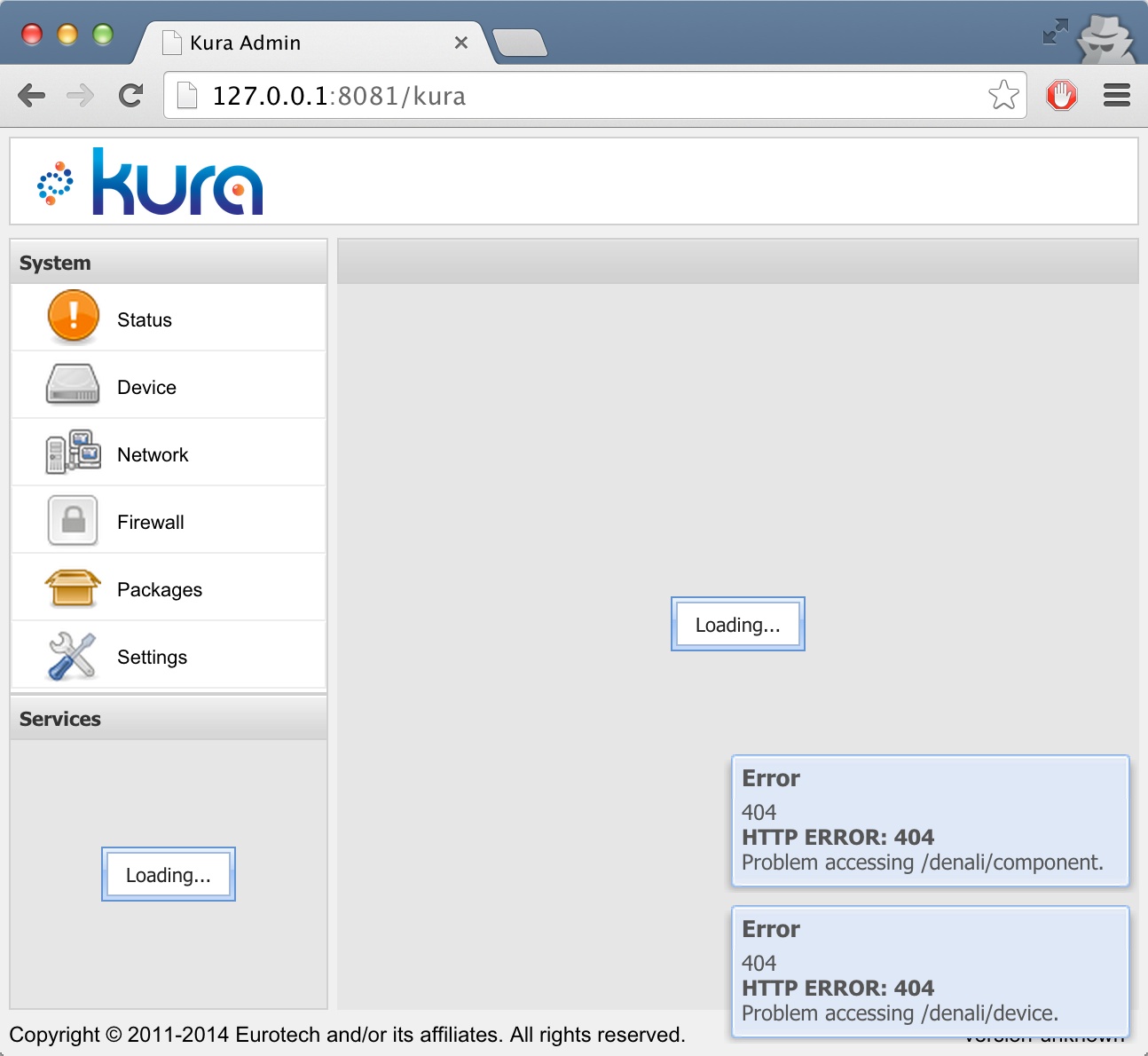Open the Status section label
This screenshot has width=1148, height=1056.
[x=145, y=319]
